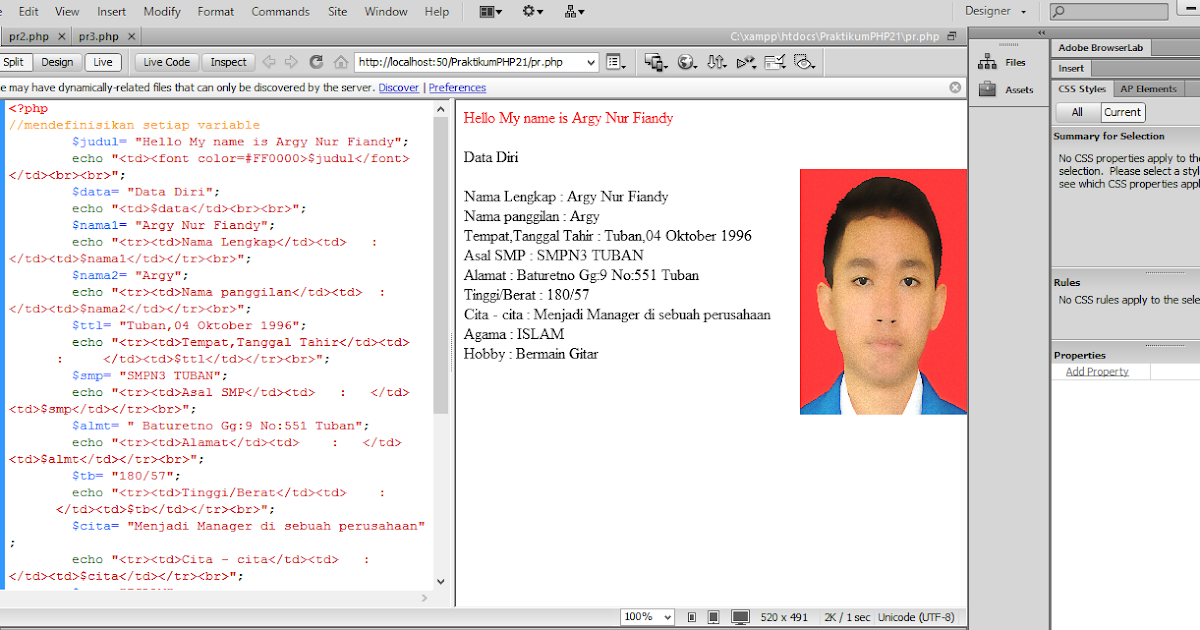Click the $judul variable in code
Image resolution: width=1200 pixels, height=630 pixels.
click(x=95, y=142)
